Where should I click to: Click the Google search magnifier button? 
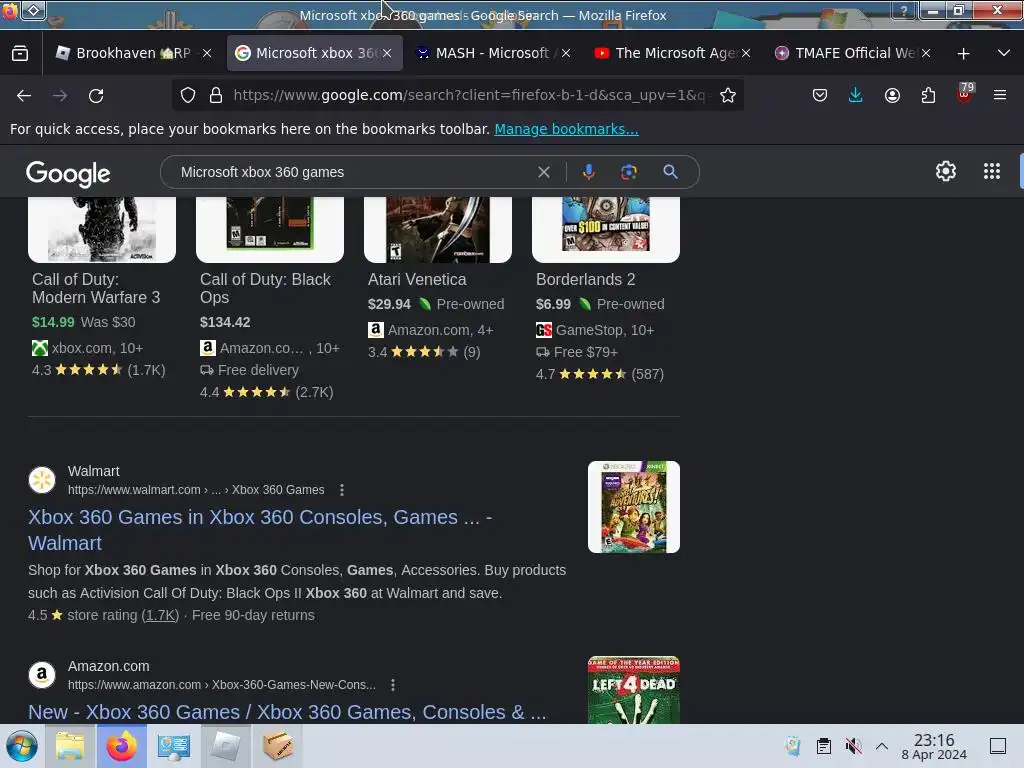pyautogui.click(x=670, y=172)
